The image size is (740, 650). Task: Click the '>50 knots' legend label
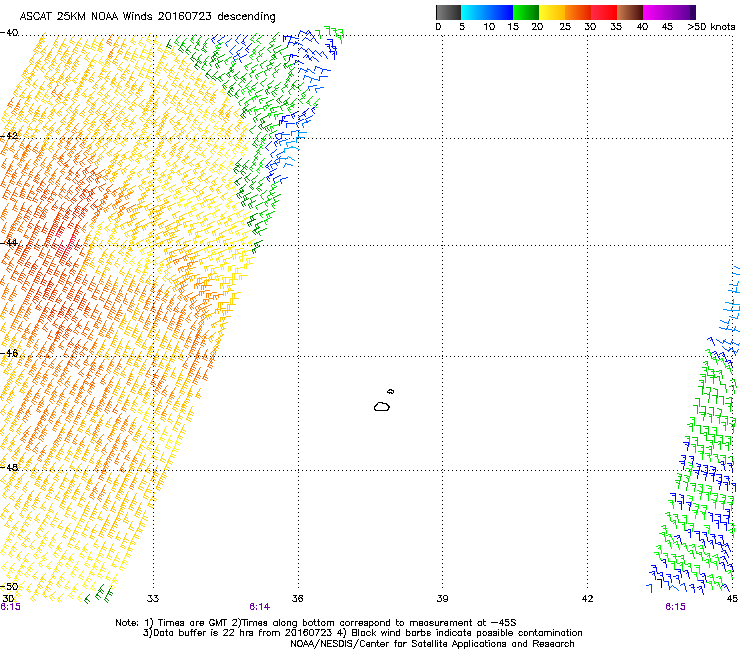coord(711,27)
